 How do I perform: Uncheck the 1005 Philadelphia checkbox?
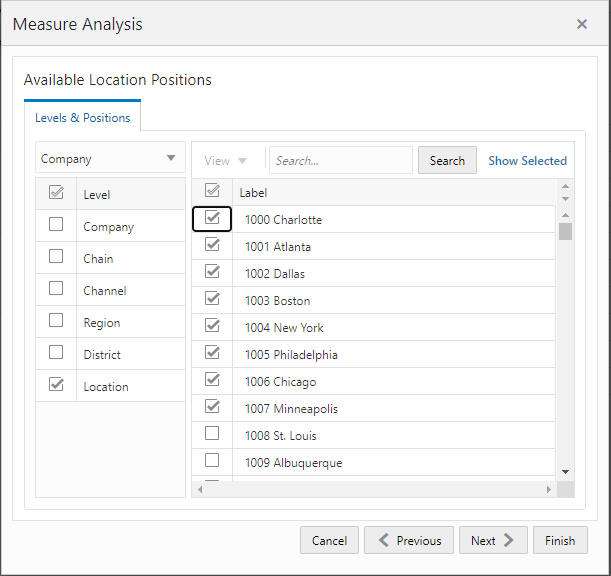(x=212, y=352)
